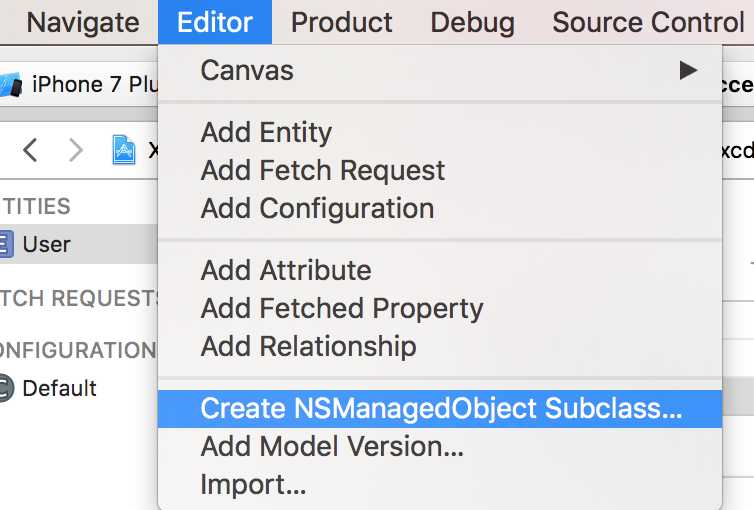754x510 pixels.
Task: Open the Navigate menu
Action: click(83, 23)
